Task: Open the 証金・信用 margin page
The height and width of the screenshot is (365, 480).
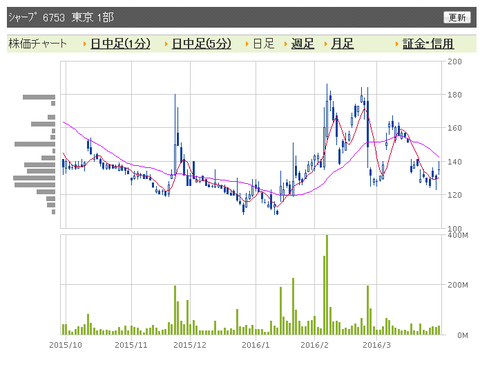Action: [428, 44]
